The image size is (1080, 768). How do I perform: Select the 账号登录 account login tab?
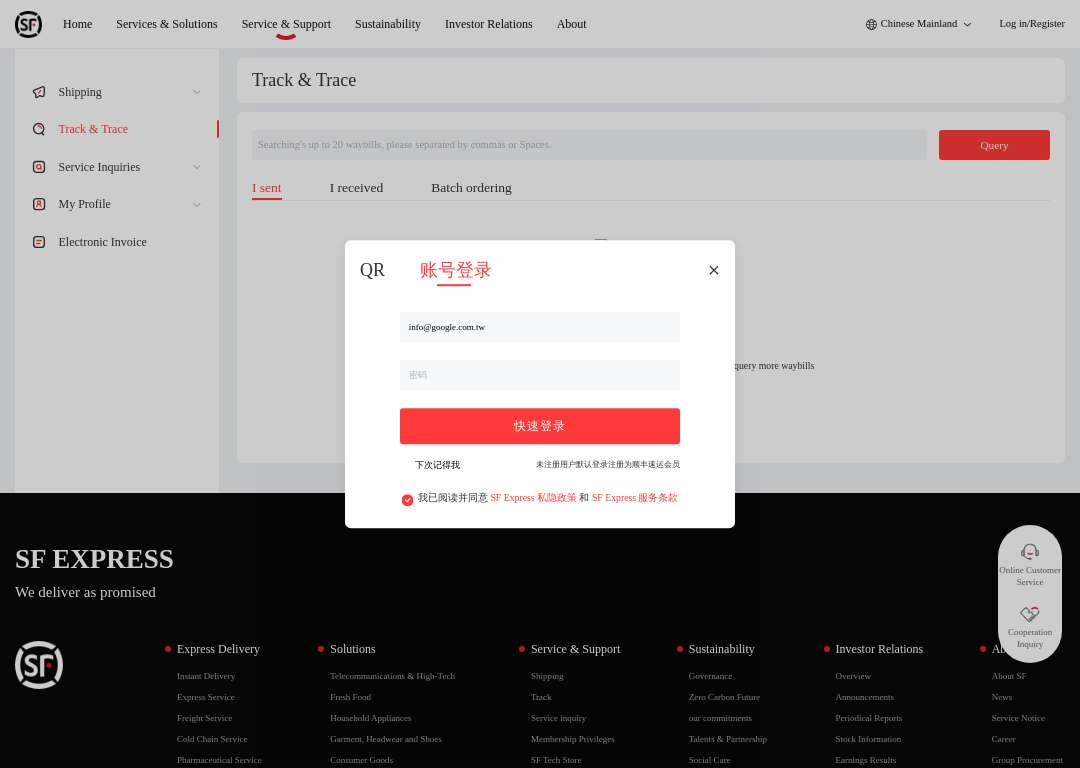tap(455, 270)
